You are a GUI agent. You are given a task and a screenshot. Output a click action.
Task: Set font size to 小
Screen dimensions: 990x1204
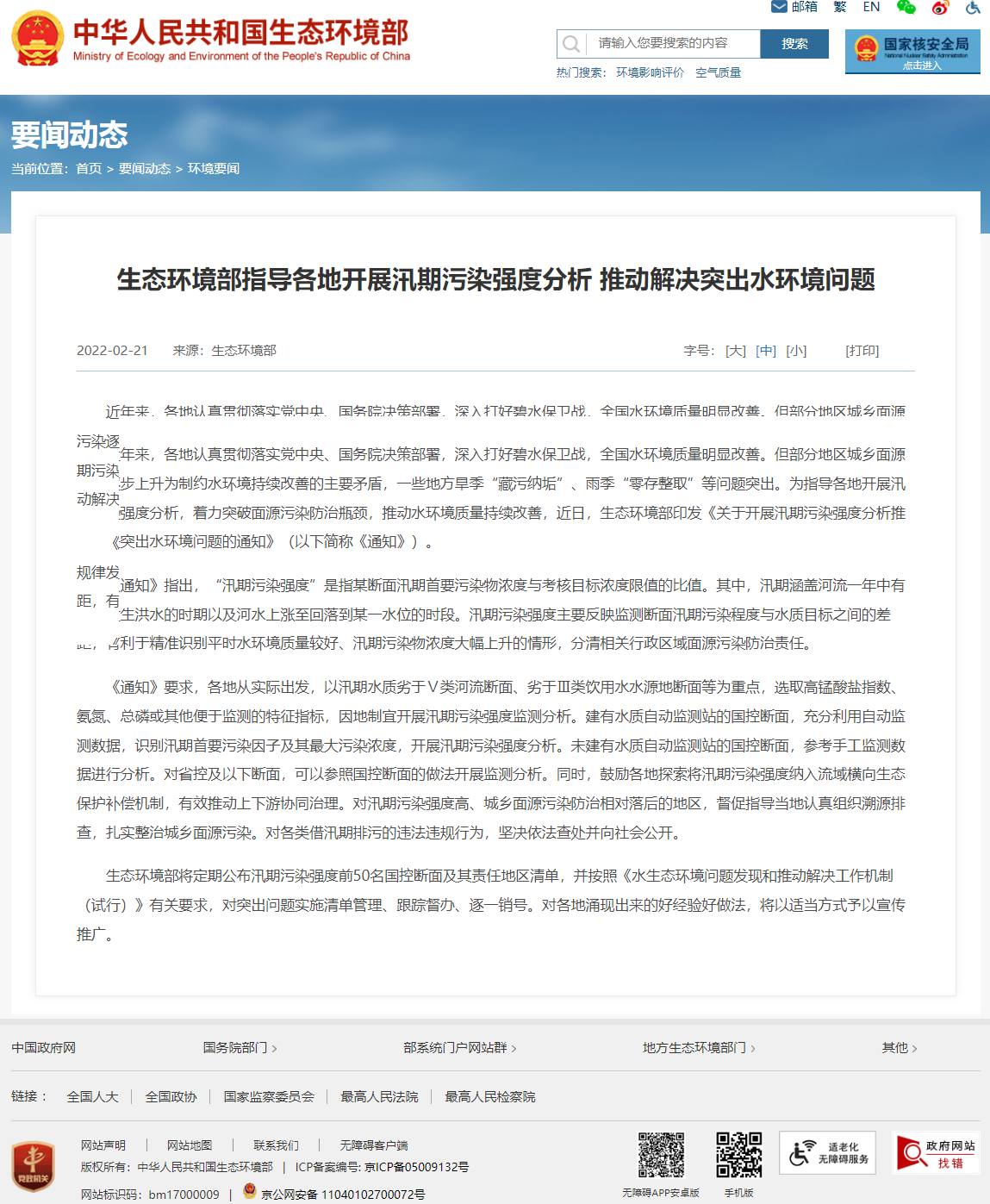796,351
